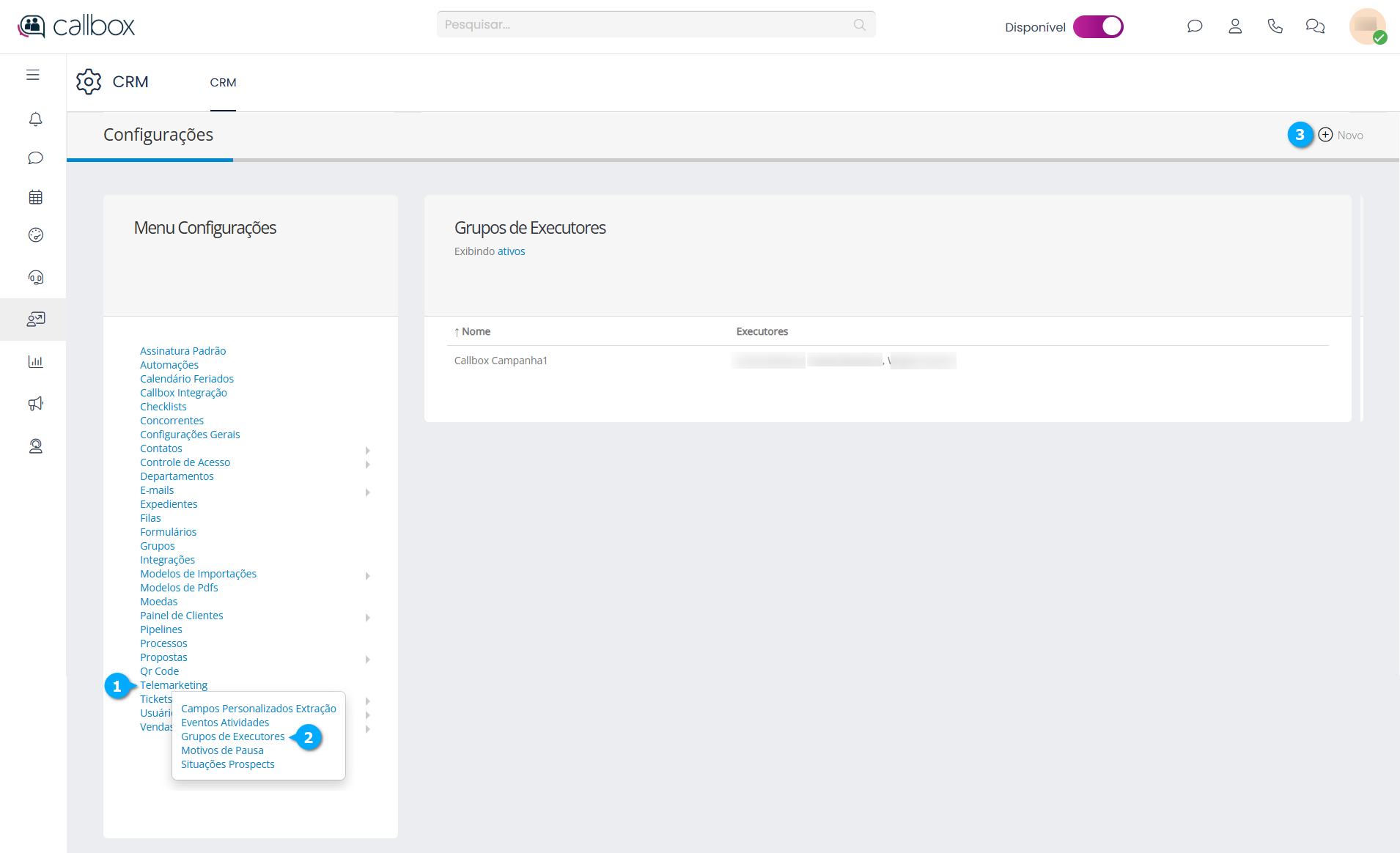Image resolution: width=1400 pixels, height=853 pixels.
Task: Expand the Contatos submenu arrow
Action: pyautogui.click(x=367, y=450)
